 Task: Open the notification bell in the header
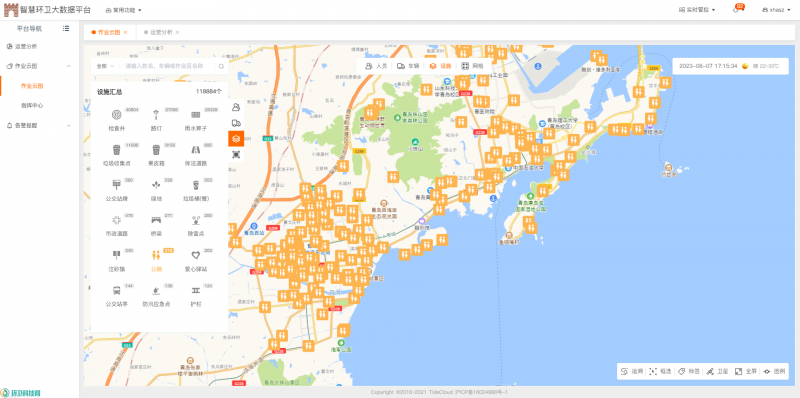[736, 10]
